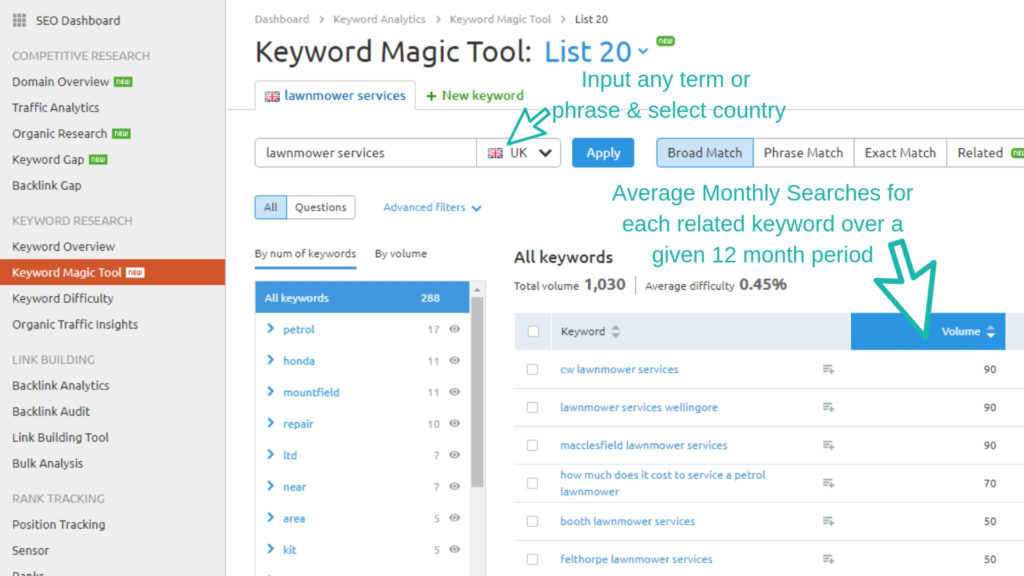Click the plus icon for New keyword

coord(431,96)
